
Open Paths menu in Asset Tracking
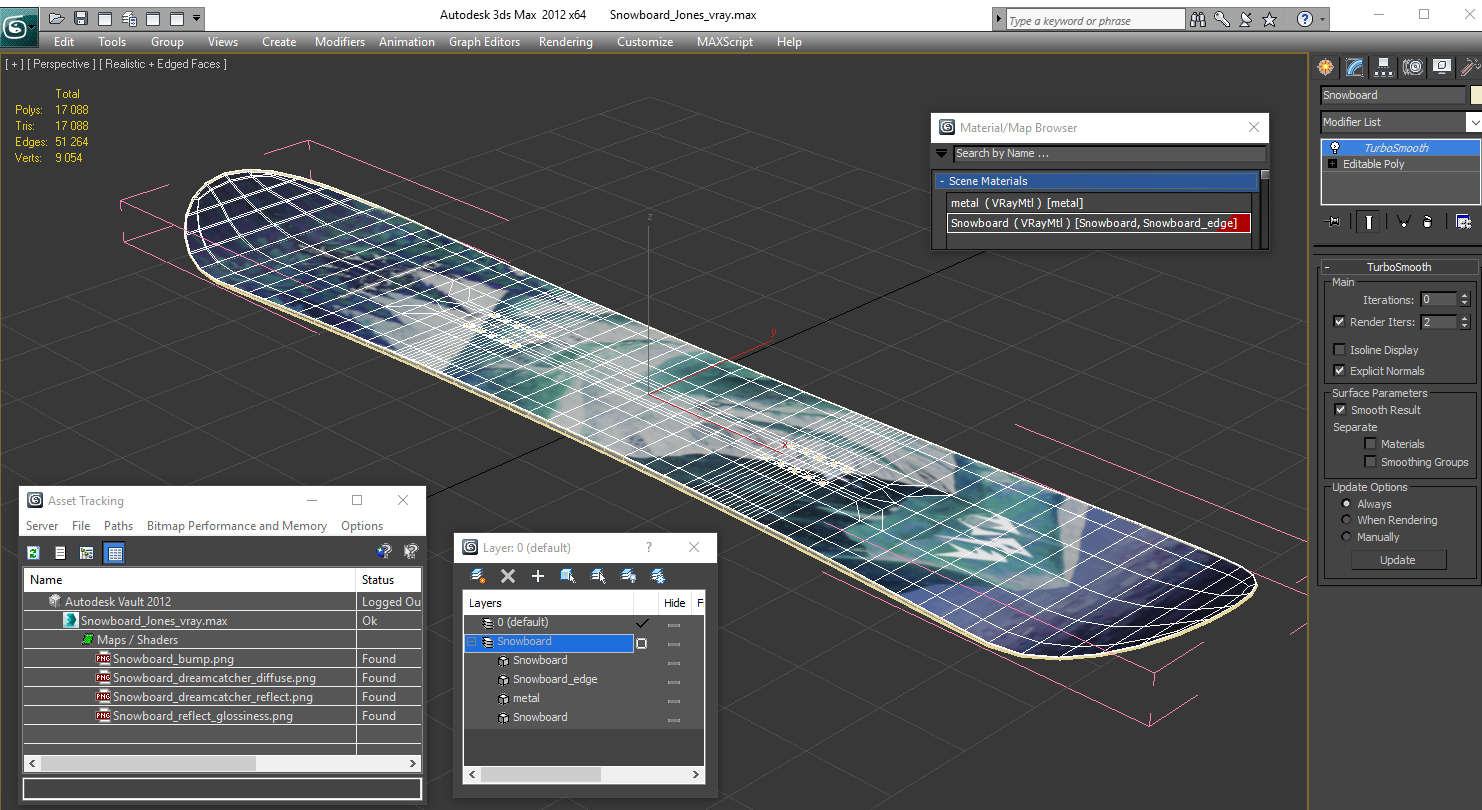click(x=118, y=526)
